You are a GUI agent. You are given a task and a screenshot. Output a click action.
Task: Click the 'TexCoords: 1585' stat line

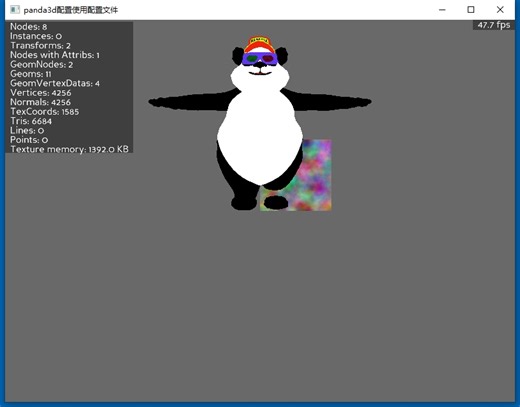pyautogui.click(x=44, y=112)
